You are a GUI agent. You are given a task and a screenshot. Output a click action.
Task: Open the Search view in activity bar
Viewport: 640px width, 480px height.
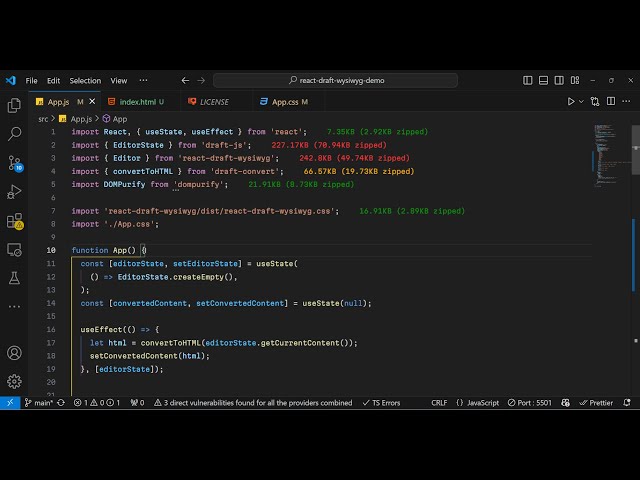pyautogui.click(x=14, y=133)
